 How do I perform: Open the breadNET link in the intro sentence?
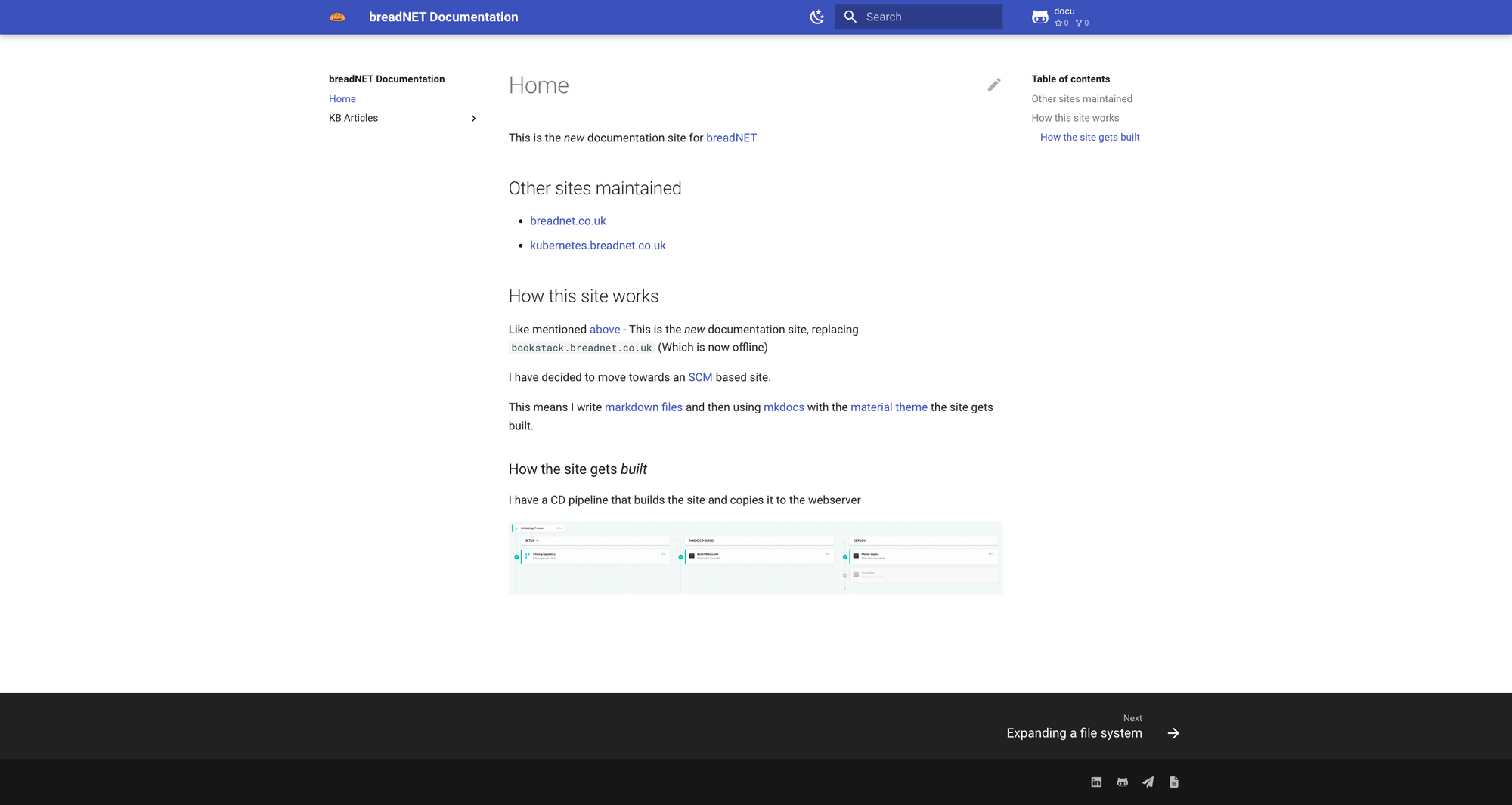coord(731,138)
